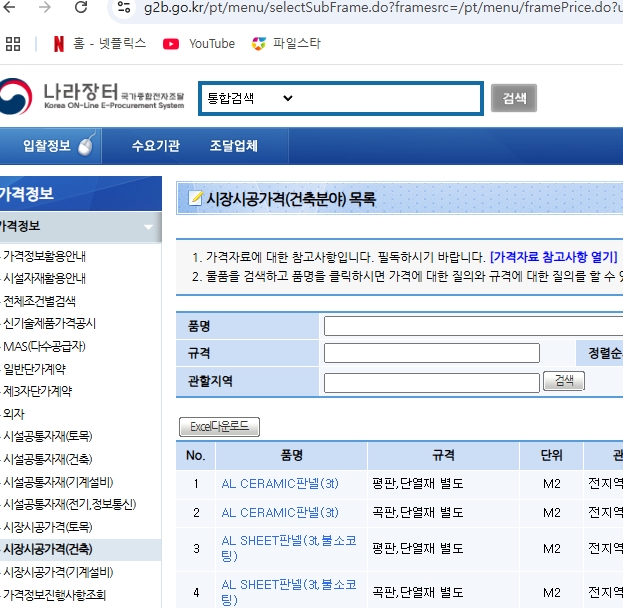This screenshot has height=608, width=623.
Task: Reload the current page
Action: [81, 8]
